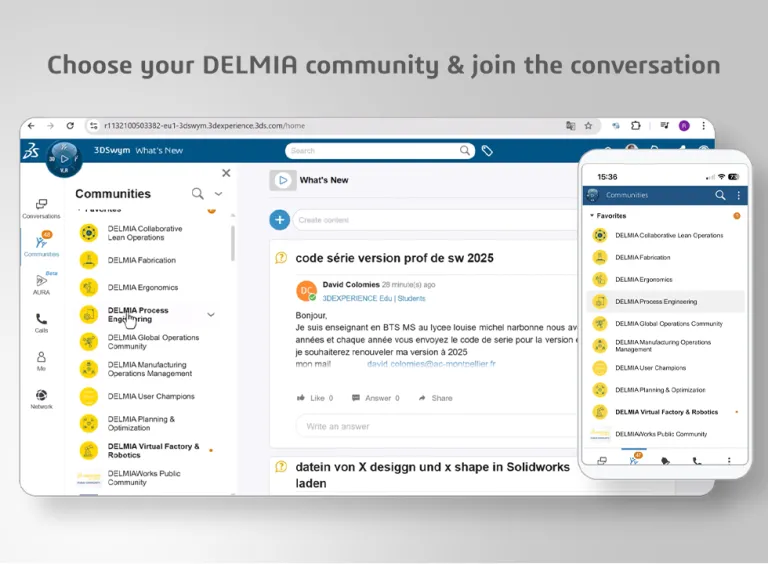This screenshot has width=768, height=564.
Task: Open the post 'code série version prof de sw 2025'
Action: (394, 258)
